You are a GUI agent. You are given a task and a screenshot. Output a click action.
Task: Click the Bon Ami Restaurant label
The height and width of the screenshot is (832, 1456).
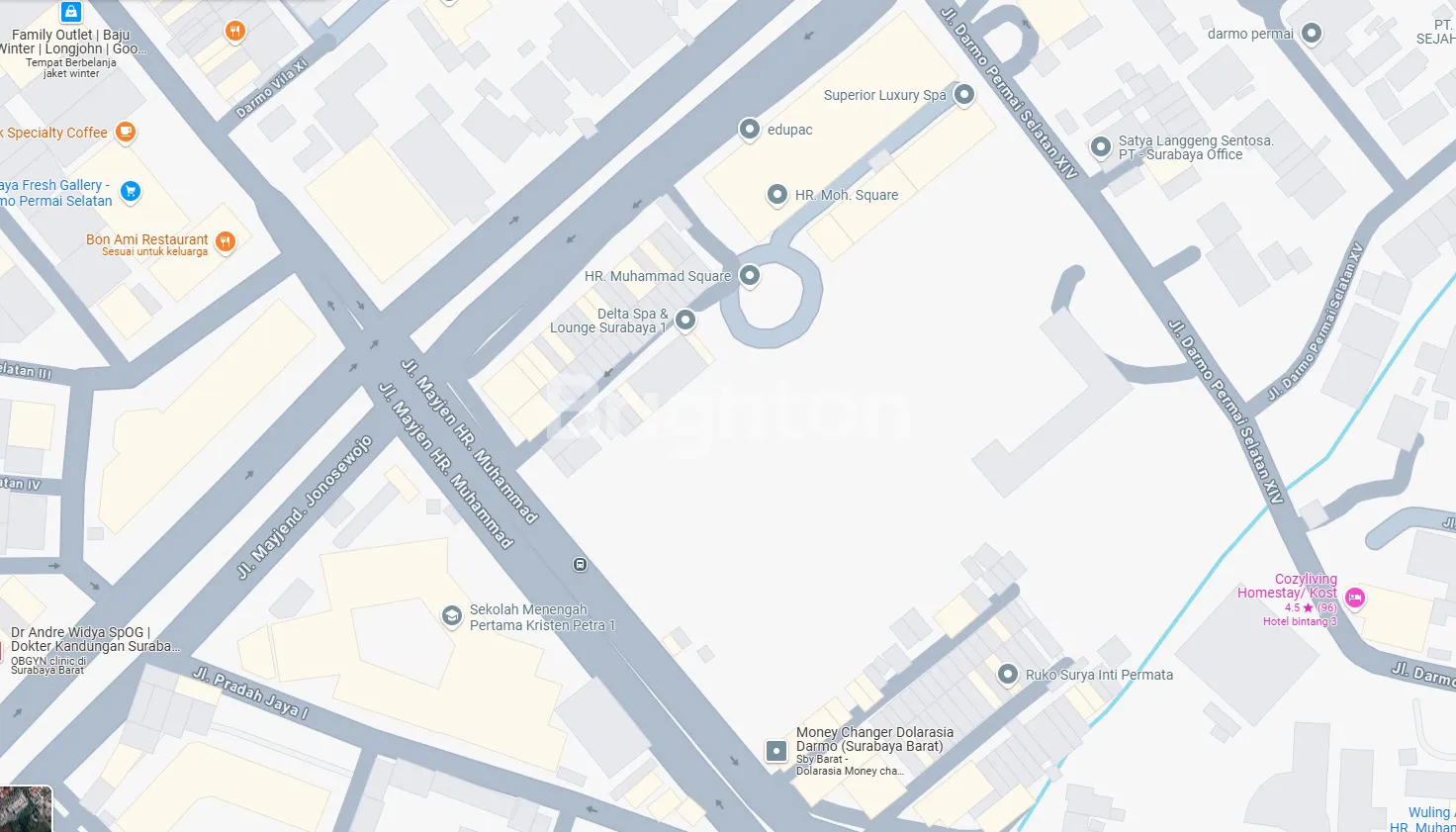pyautogui.click(x=147, y=239)
